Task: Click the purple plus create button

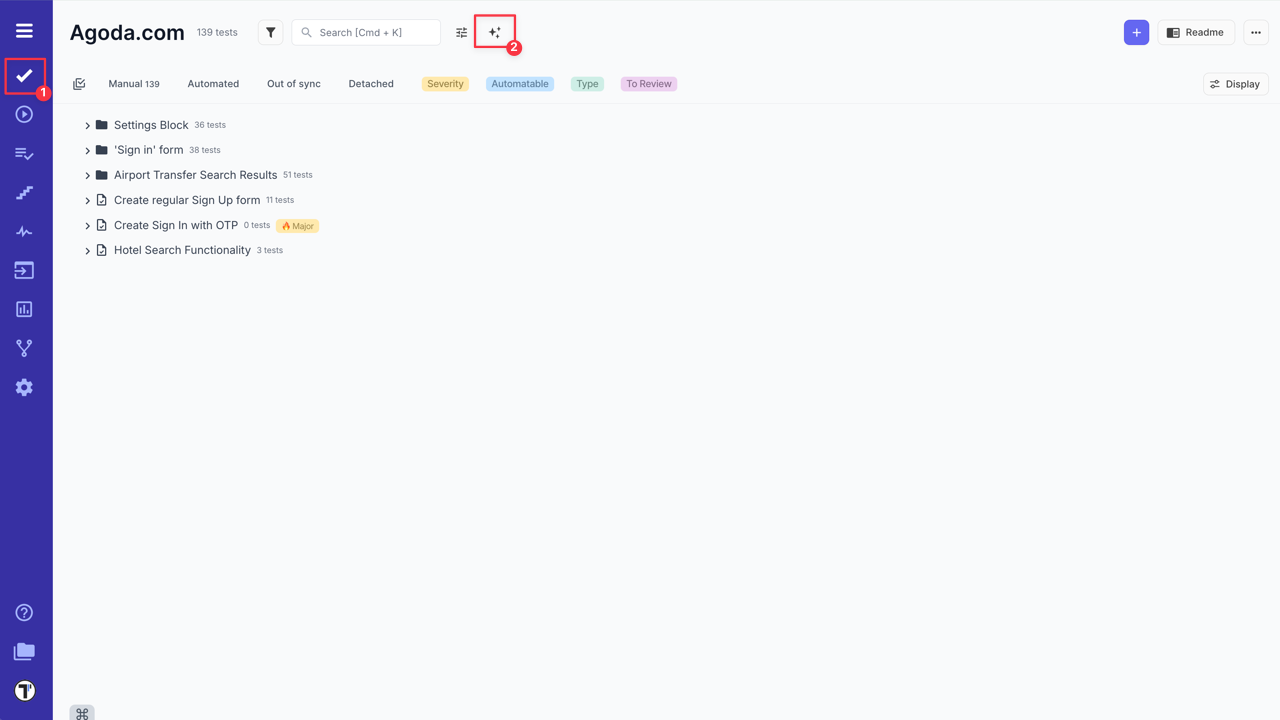Action: [1136, 32]
